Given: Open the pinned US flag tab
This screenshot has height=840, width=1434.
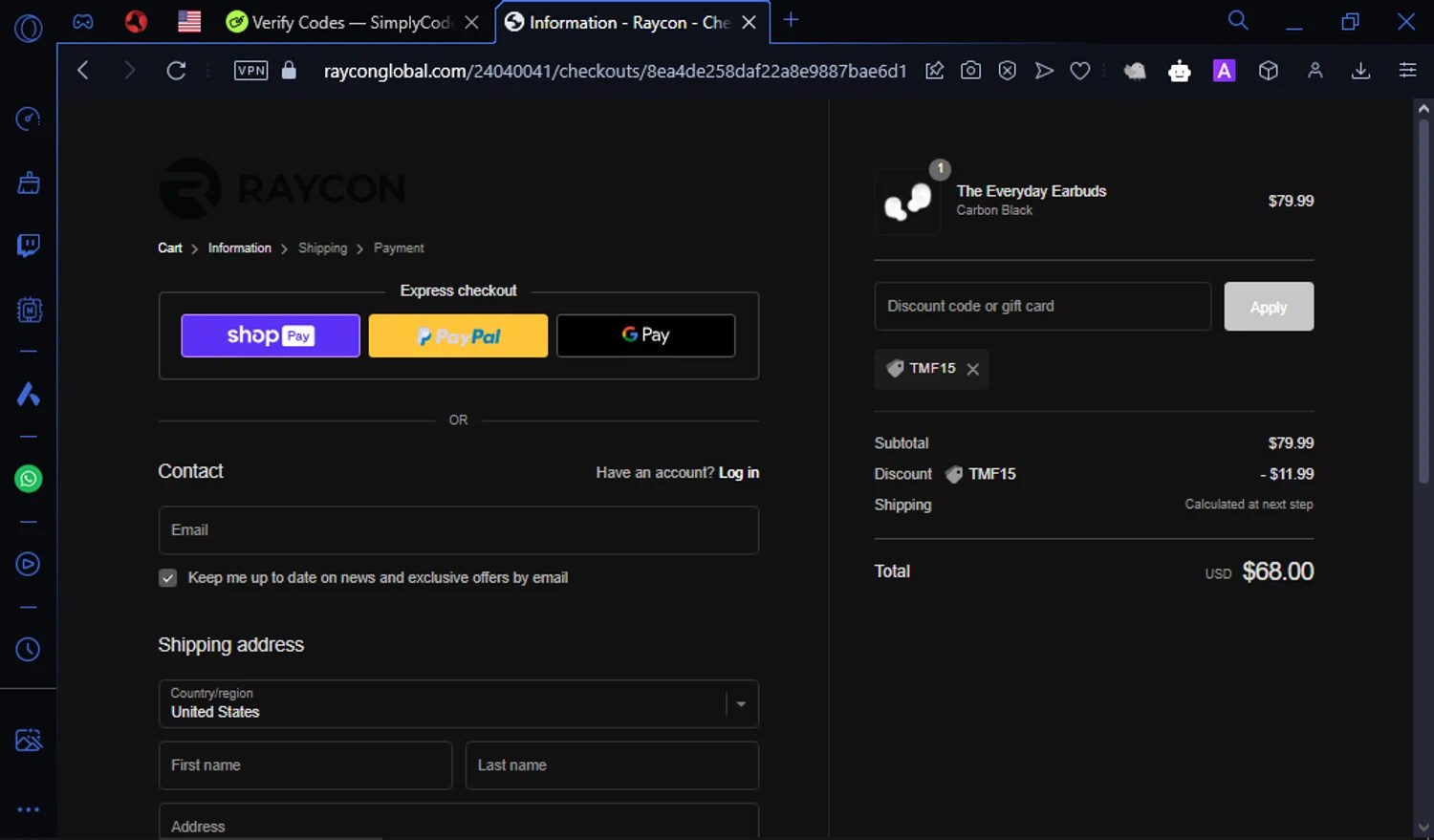Looking at the screenshot, I should click(x=189, y=21).
